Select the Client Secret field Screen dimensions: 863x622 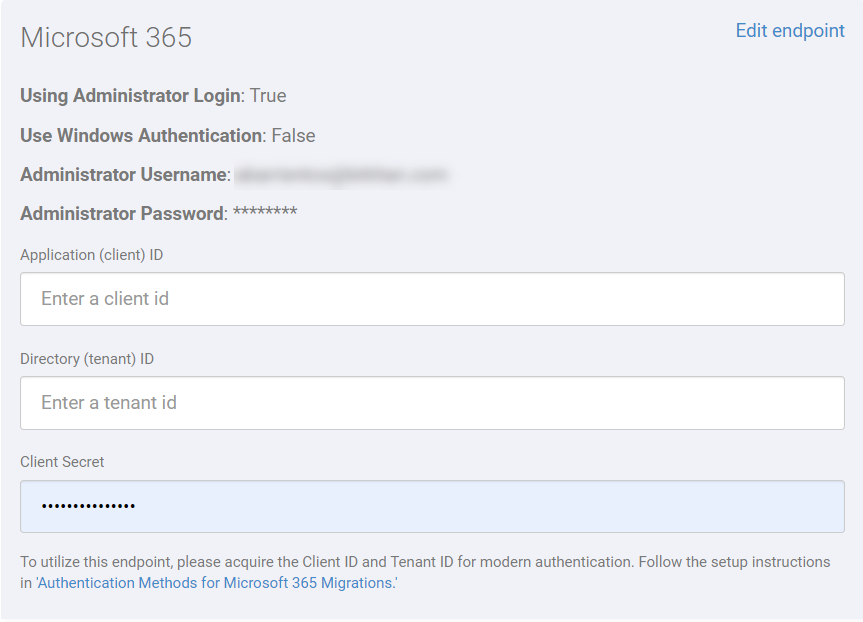point(430,506)
